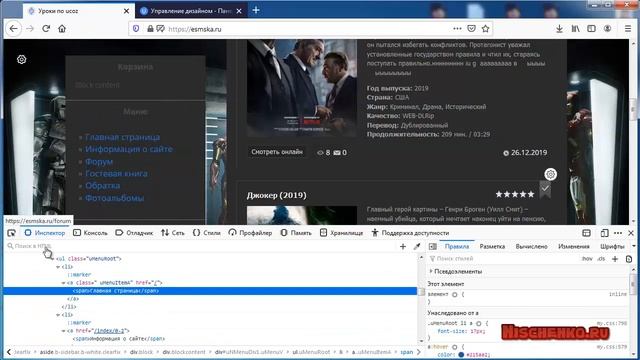Open the Firefox hamburger menu
The height and width of the screenshot is (360, 640).
click(628, 29)
